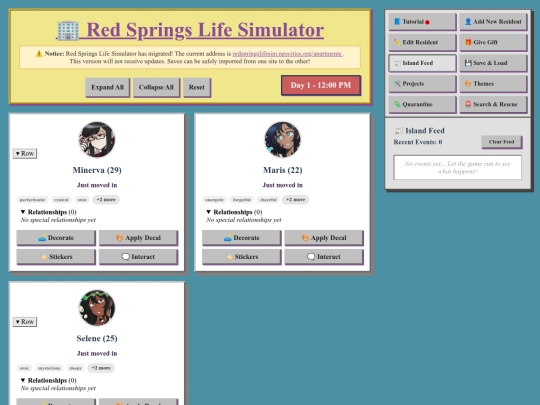Click Minerva's avatar portrait
Image resolution: width=540 pixels, height=405 pixels.
(97, 139)
